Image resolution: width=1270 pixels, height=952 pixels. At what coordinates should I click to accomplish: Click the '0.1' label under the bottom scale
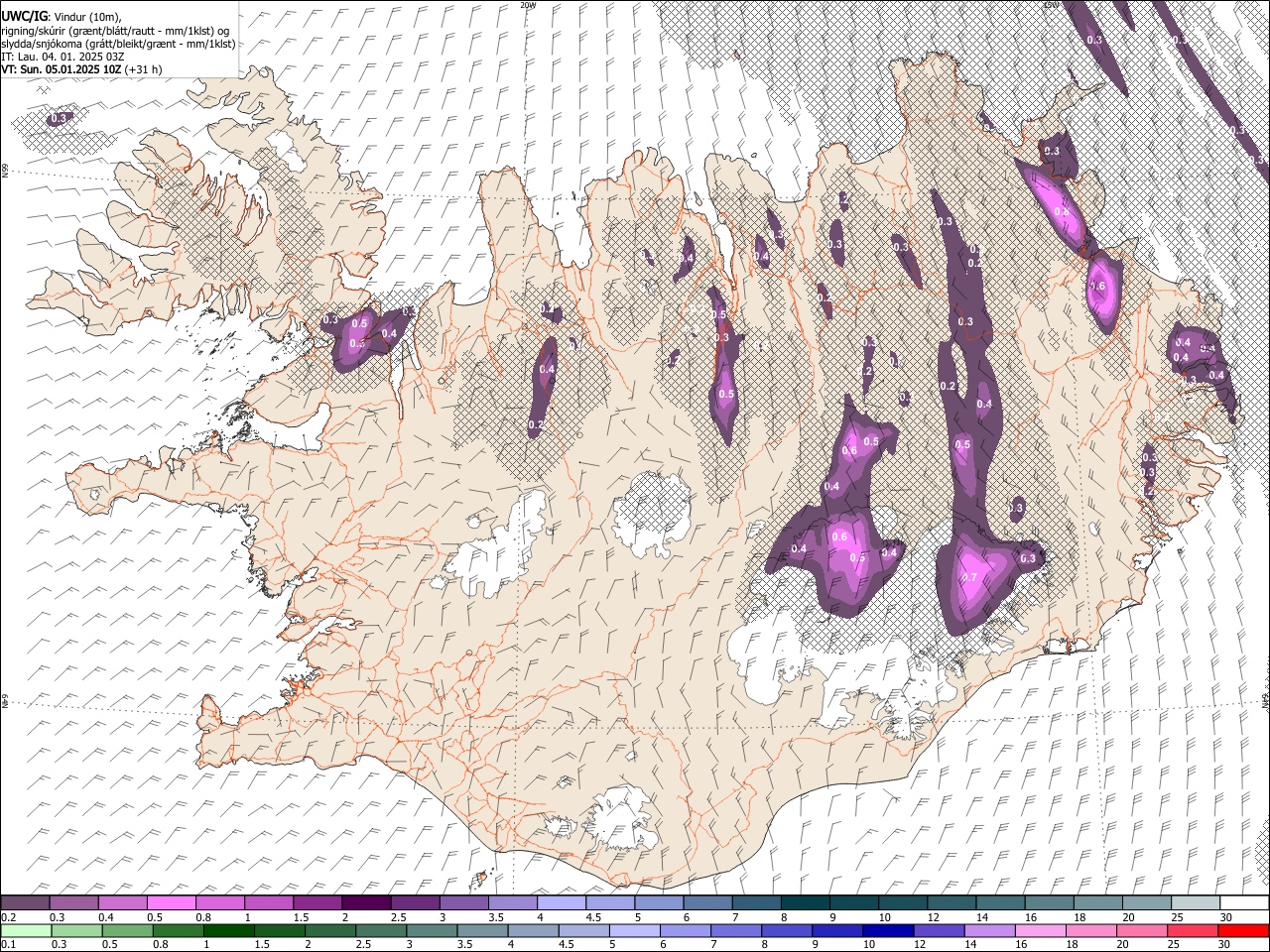click(9, 944)
